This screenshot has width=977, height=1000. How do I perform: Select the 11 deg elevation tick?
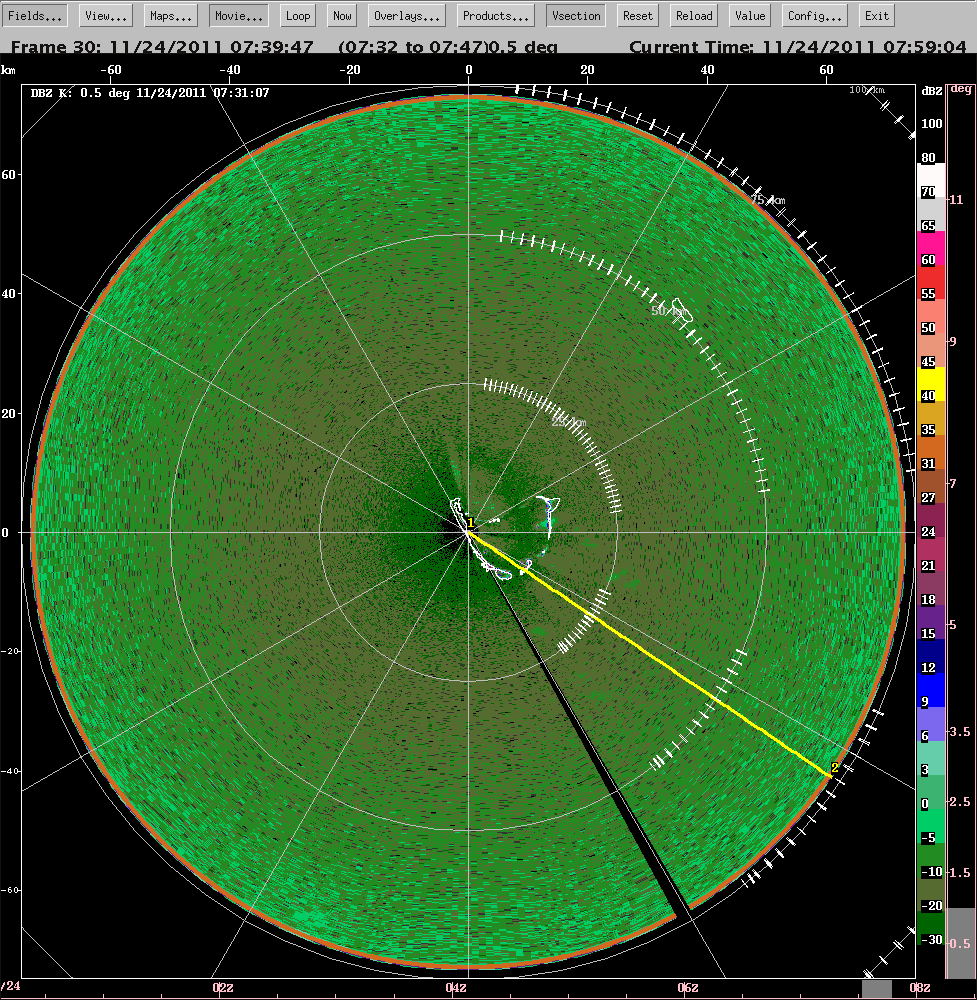pos(956,200)
